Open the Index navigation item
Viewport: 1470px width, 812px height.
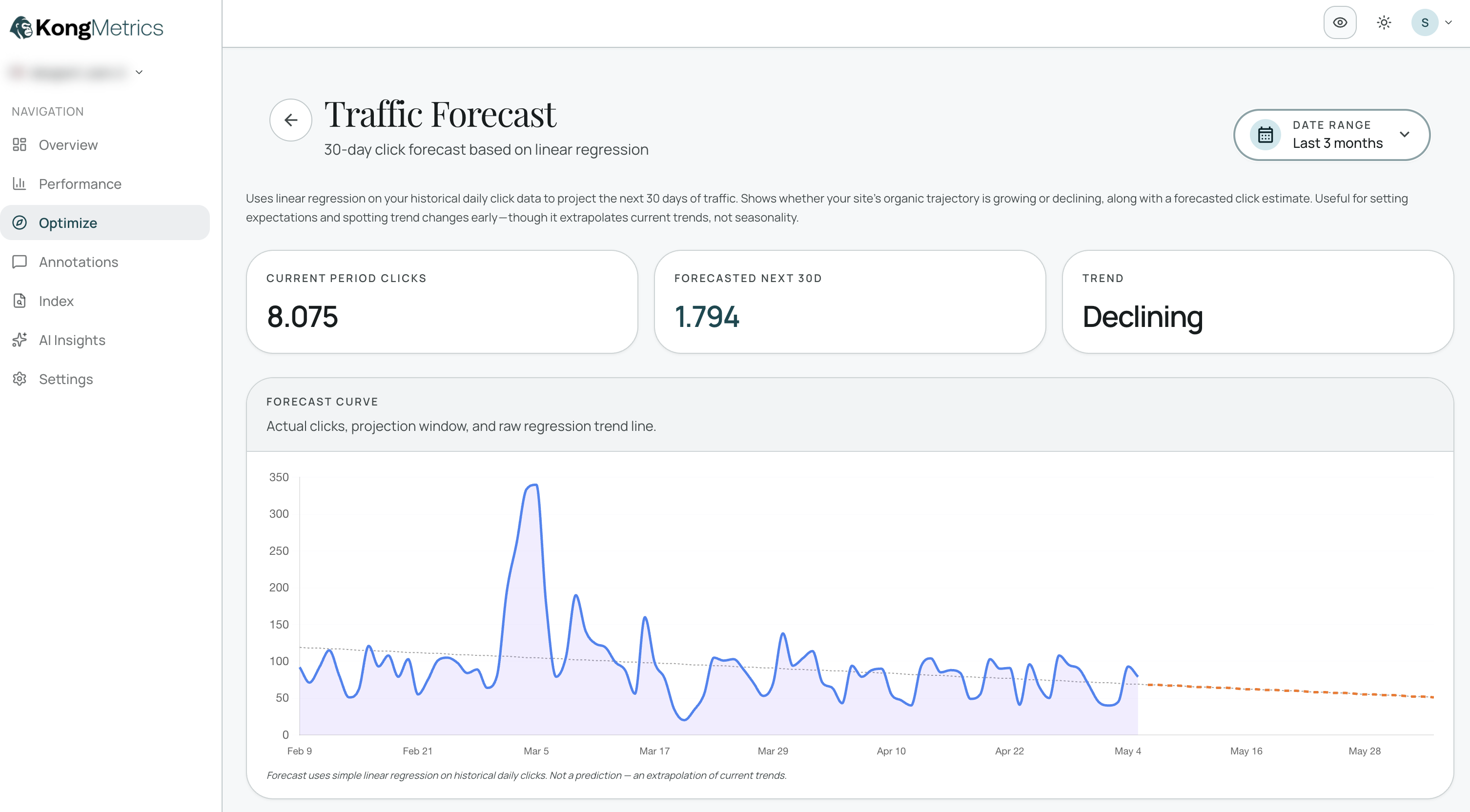click(105, 301)
